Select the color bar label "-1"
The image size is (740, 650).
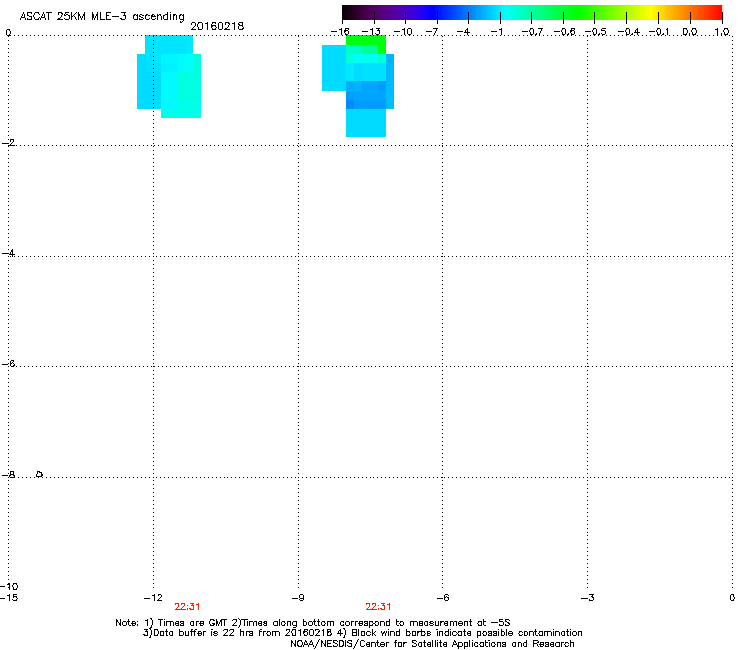pos(496,32)
